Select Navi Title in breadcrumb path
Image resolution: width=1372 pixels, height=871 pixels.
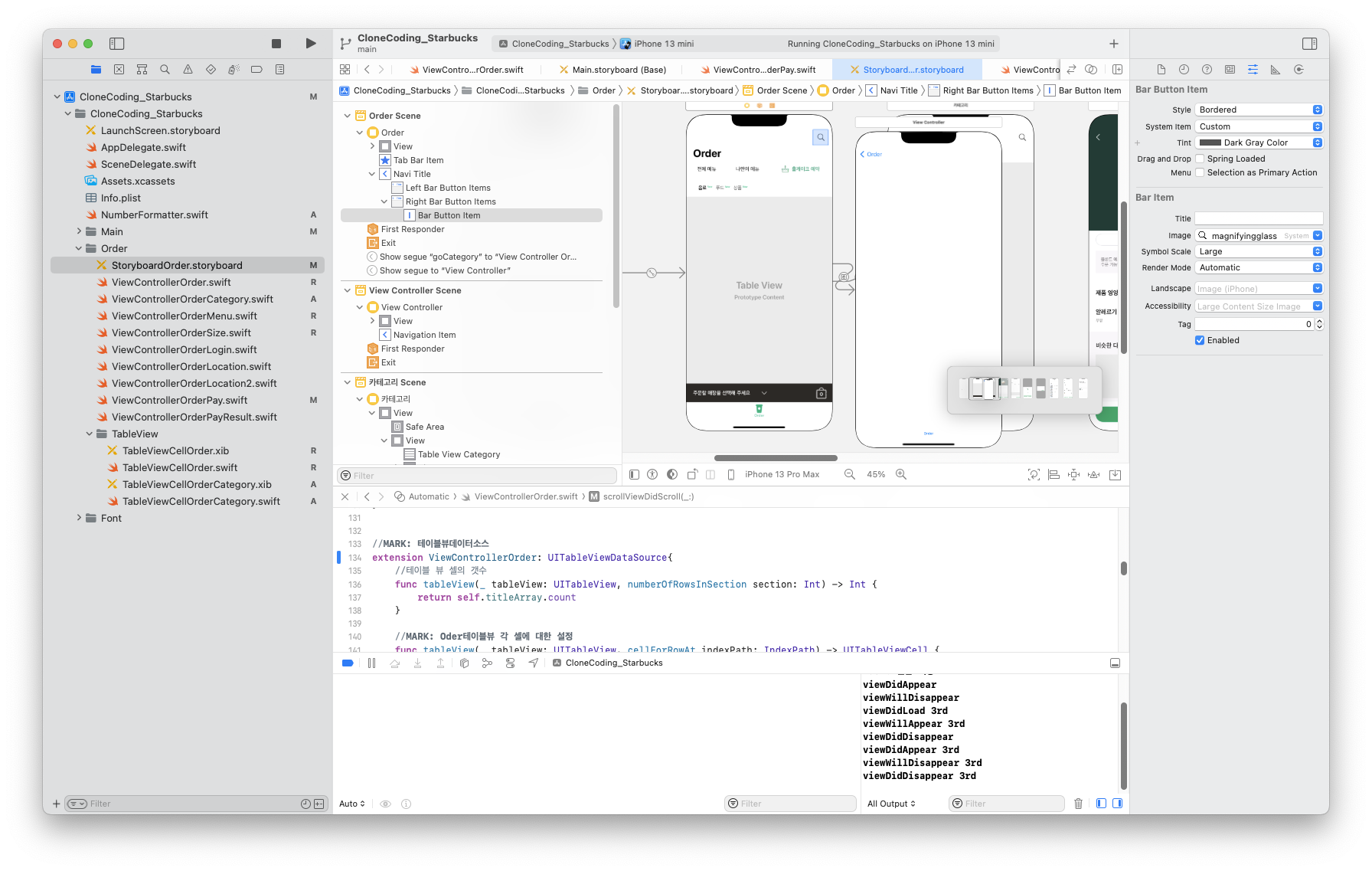click(892, 90)
